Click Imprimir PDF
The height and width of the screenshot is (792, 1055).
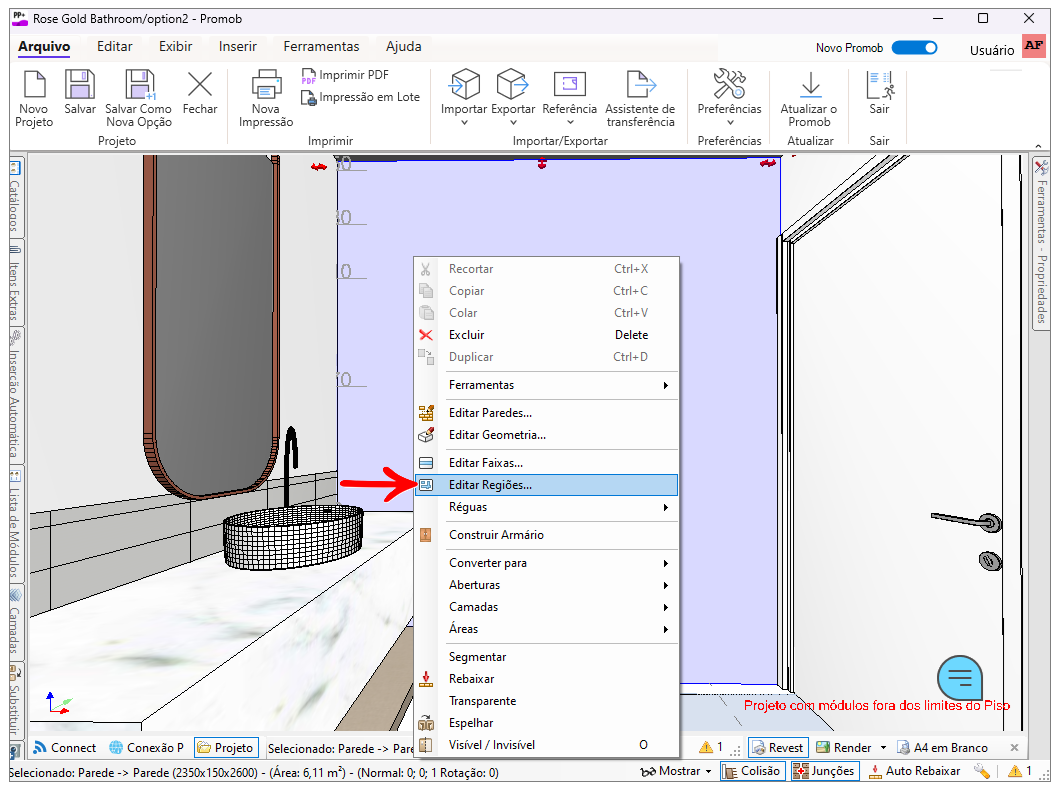[x=345, y=75]
